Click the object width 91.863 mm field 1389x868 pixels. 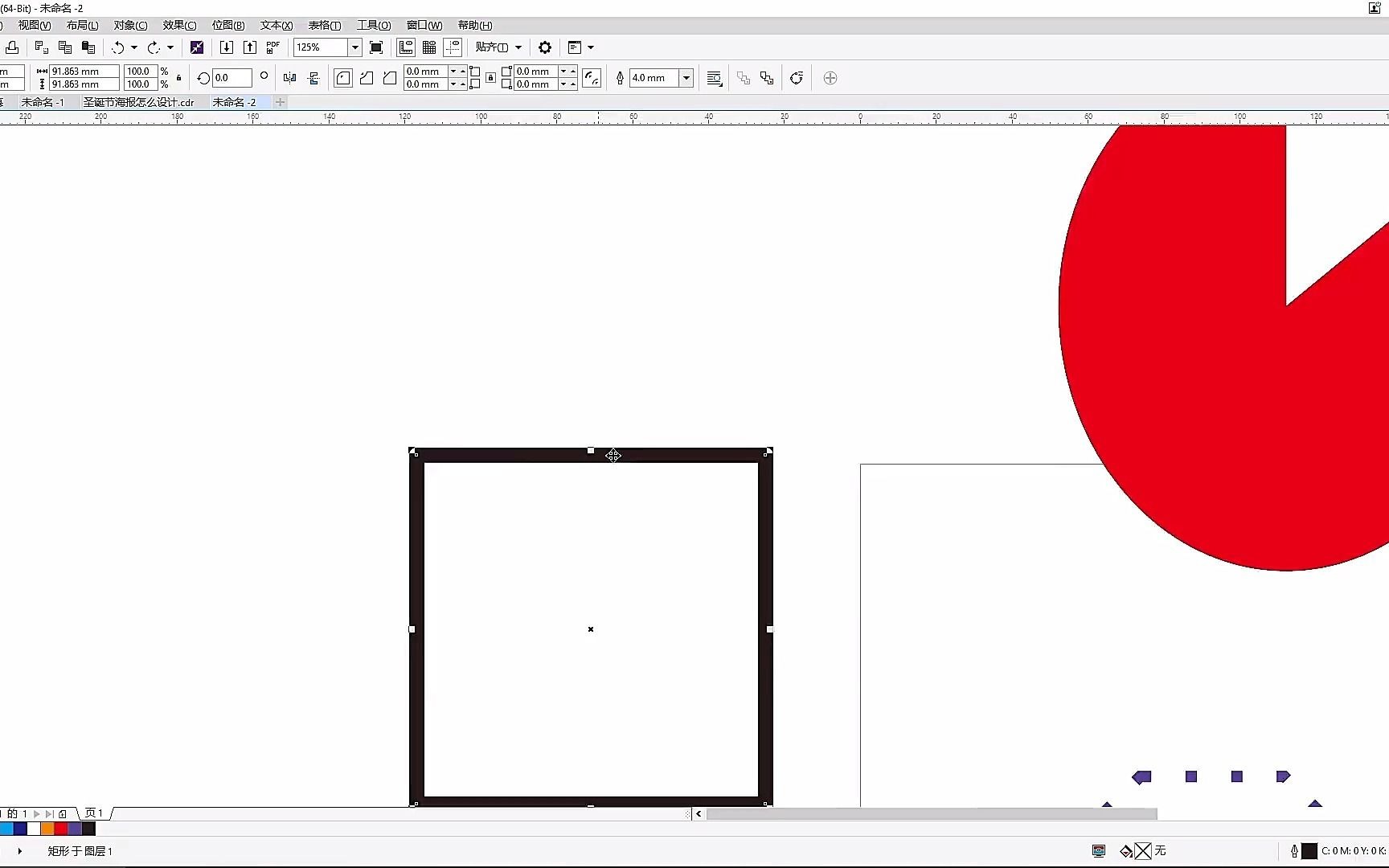pyautogui.click(x=84, y=72)
